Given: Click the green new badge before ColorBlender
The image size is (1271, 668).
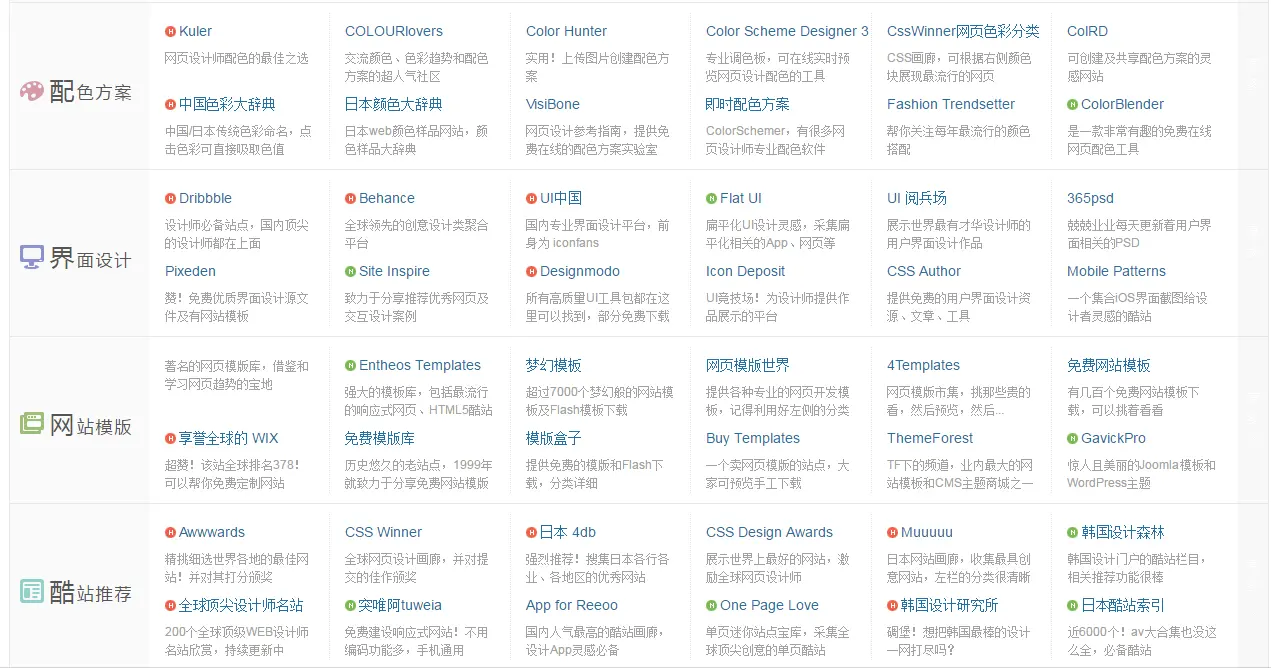Looking at the screenshot, I should 1072,104.
